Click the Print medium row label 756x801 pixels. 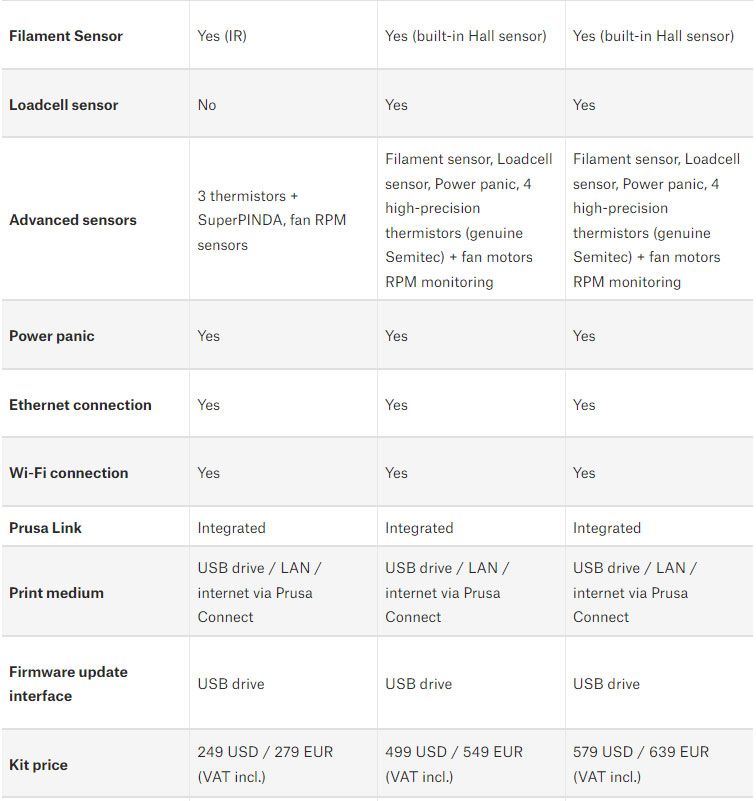pos(56,593)
